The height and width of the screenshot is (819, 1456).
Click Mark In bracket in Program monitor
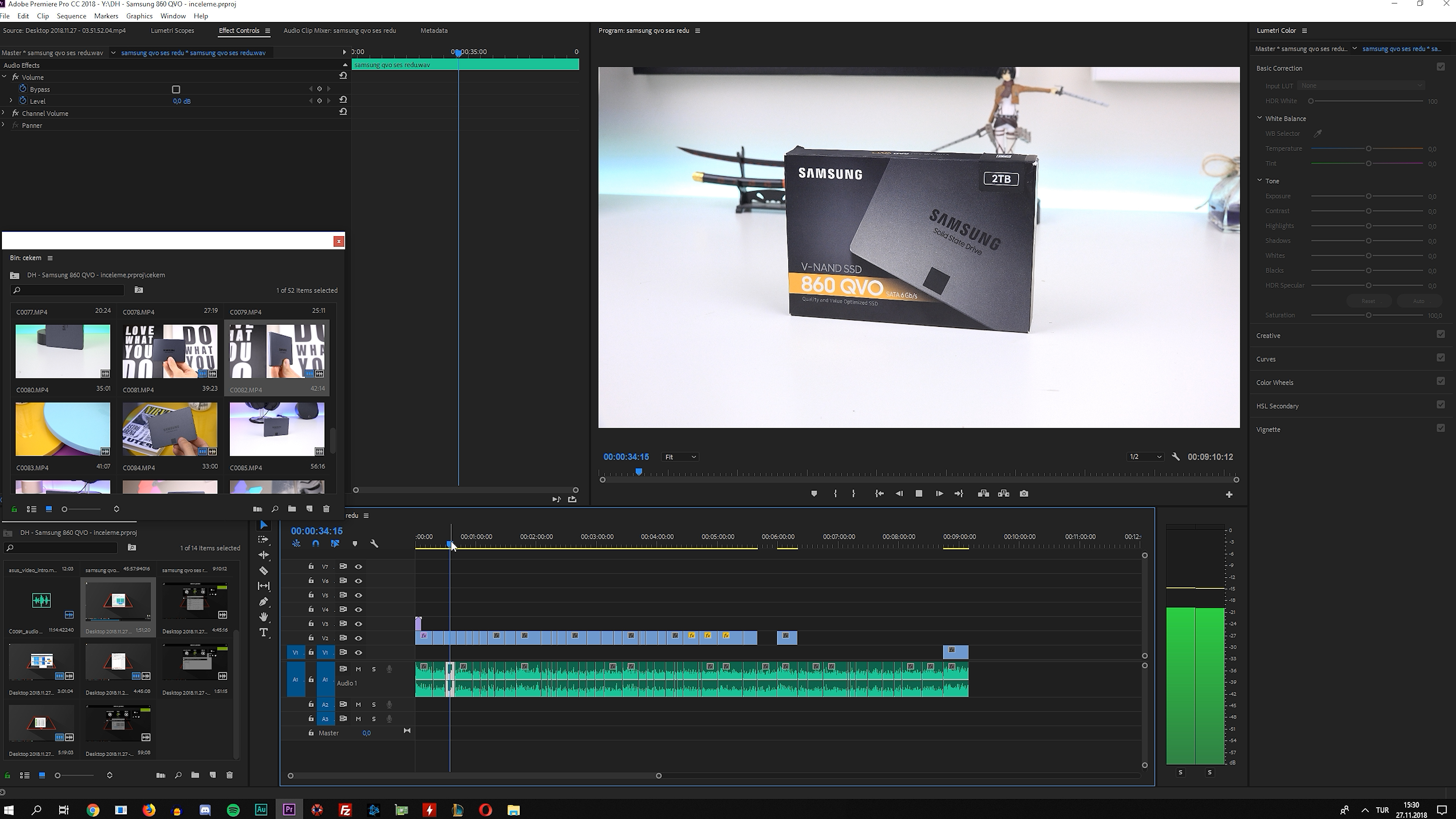point(835,493)
